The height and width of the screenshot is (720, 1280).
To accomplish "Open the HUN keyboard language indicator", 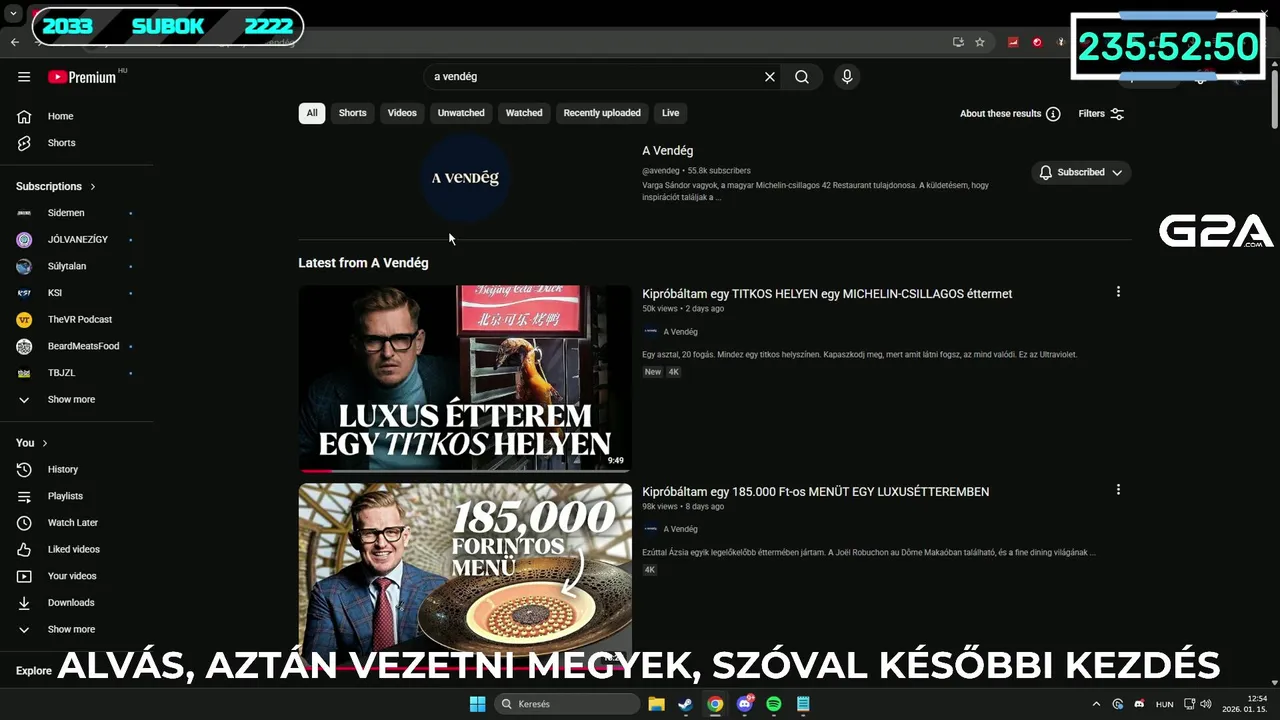I will [1164, 704].
